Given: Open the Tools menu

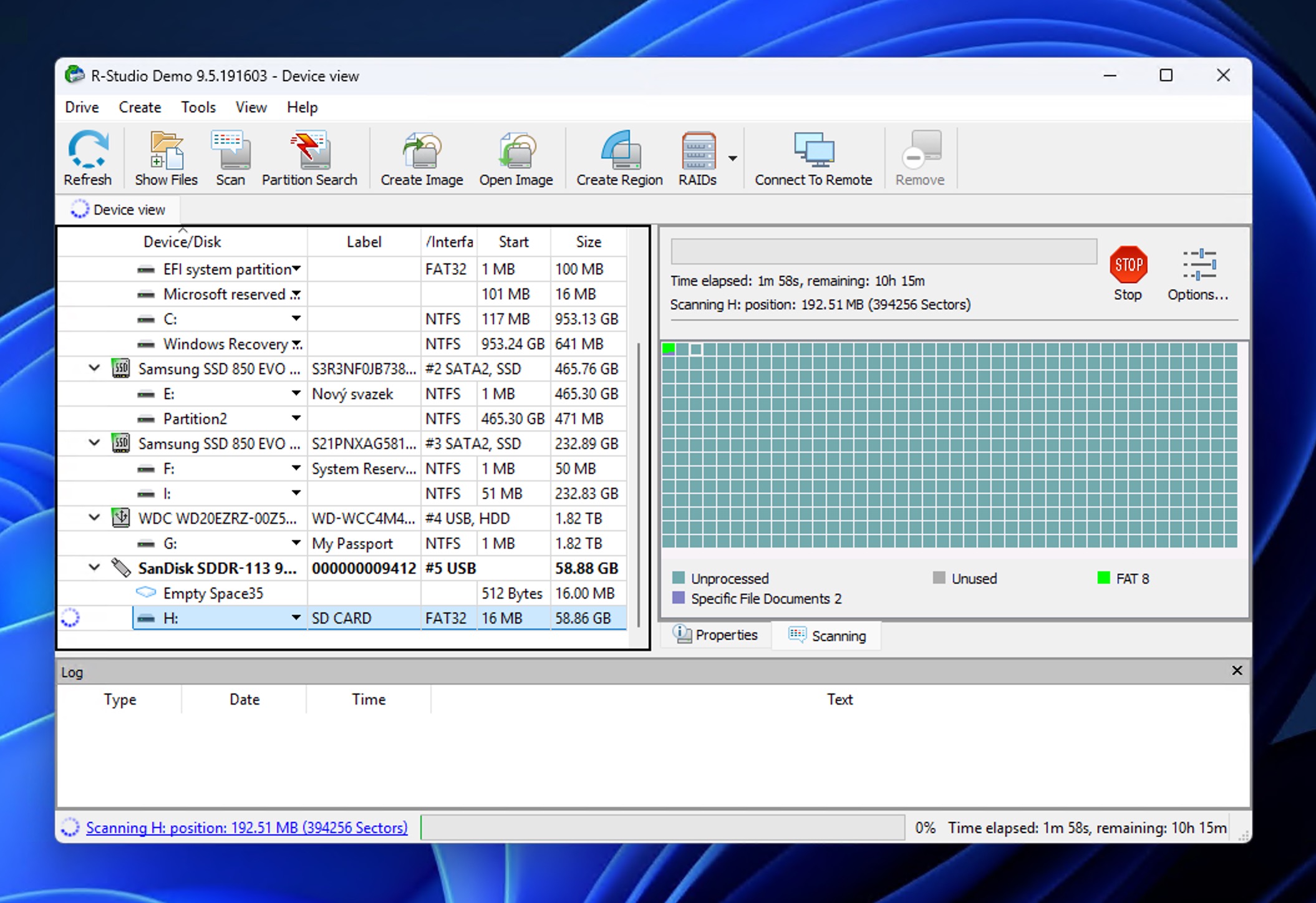Looking at the screenshot, I should [198, 107].
